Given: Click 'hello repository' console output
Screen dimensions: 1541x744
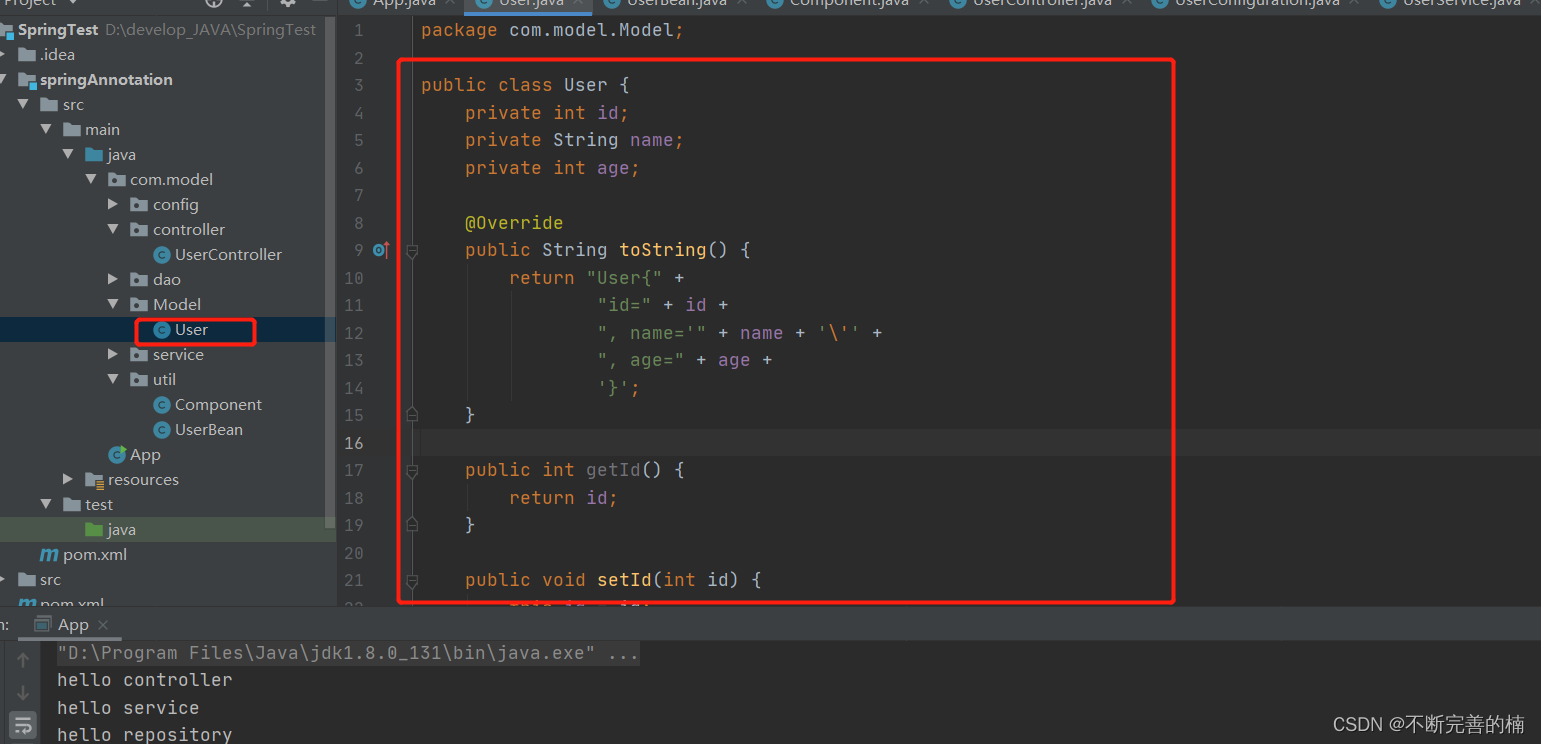Looking at the screenshot, I should 145,734.
